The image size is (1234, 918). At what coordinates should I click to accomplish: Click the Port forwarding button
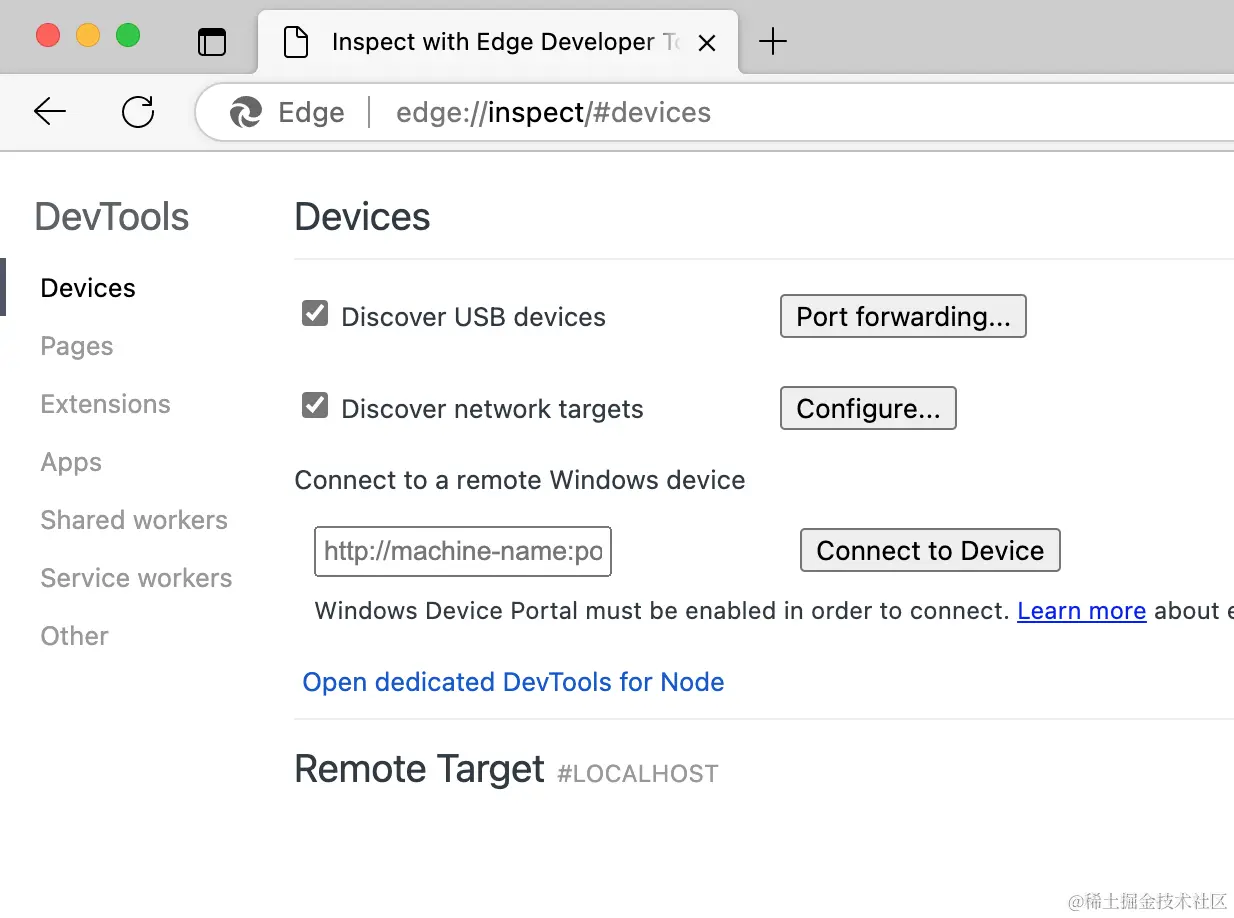(x=903, y=316)
